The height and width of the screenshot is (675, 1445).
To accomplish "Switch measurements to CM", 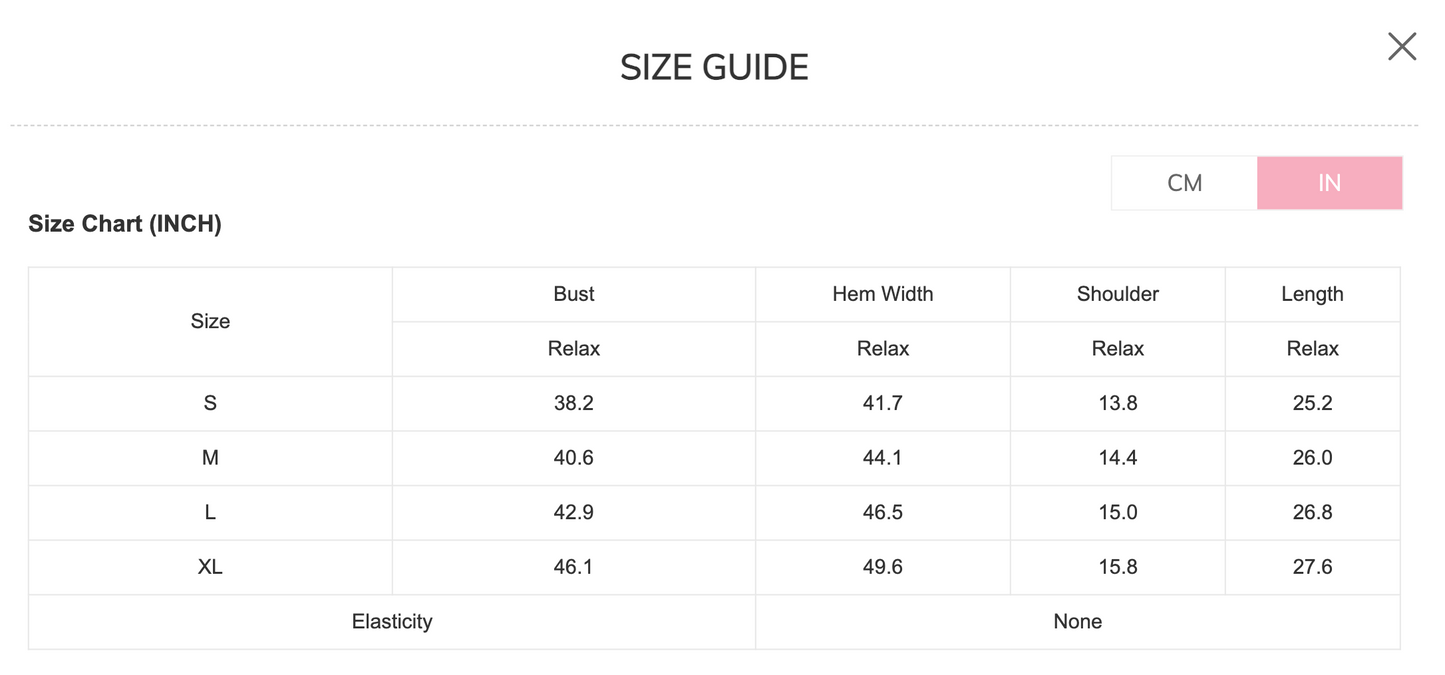I will (x=1184, y=183).
